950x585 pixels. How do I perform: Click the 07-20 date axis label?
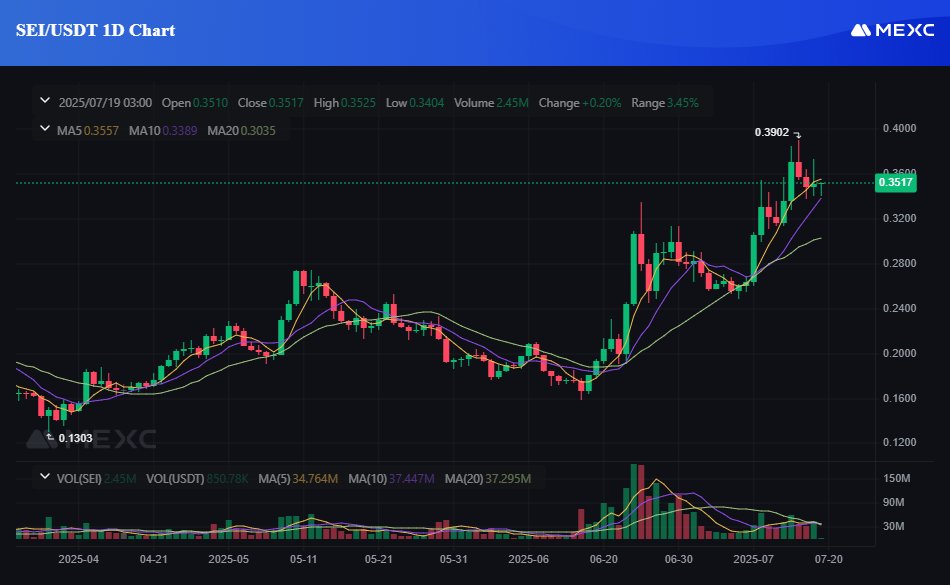[828, 559]
